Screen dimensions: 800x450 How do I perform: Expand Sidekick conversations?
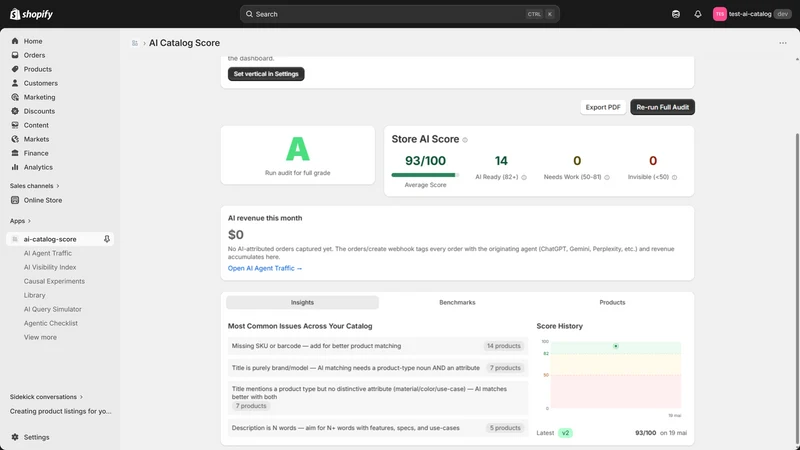click(x=46, y=397)
